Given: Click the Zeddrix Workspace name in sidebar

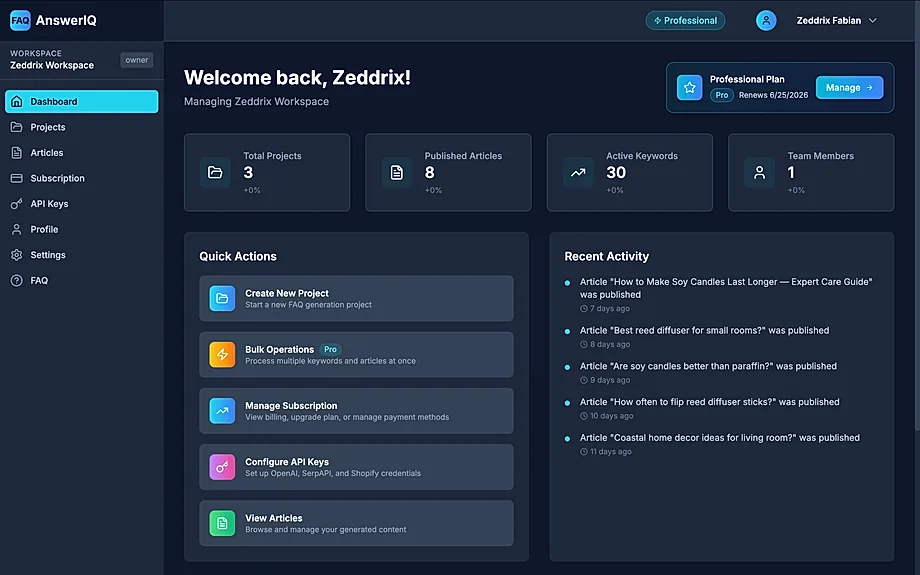Looking at the screenshot, I should [x=52, y=65].
